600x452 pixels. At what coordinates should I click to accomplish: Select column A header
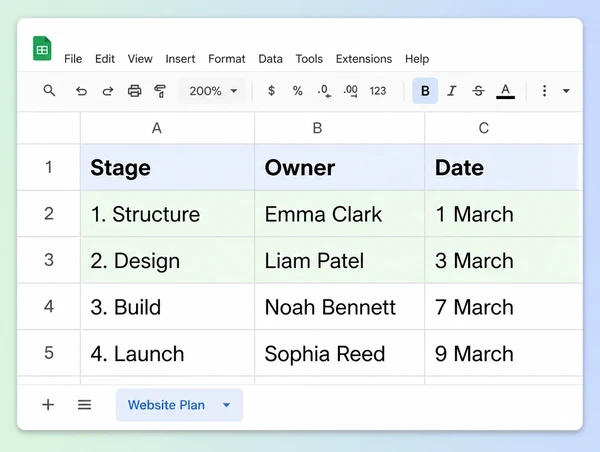click(168, 128)
